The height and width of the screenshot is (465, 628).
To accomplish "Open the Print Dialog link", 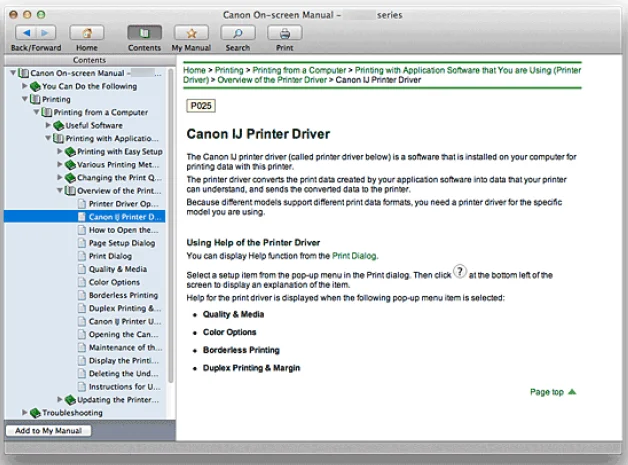I will (355, 256).
